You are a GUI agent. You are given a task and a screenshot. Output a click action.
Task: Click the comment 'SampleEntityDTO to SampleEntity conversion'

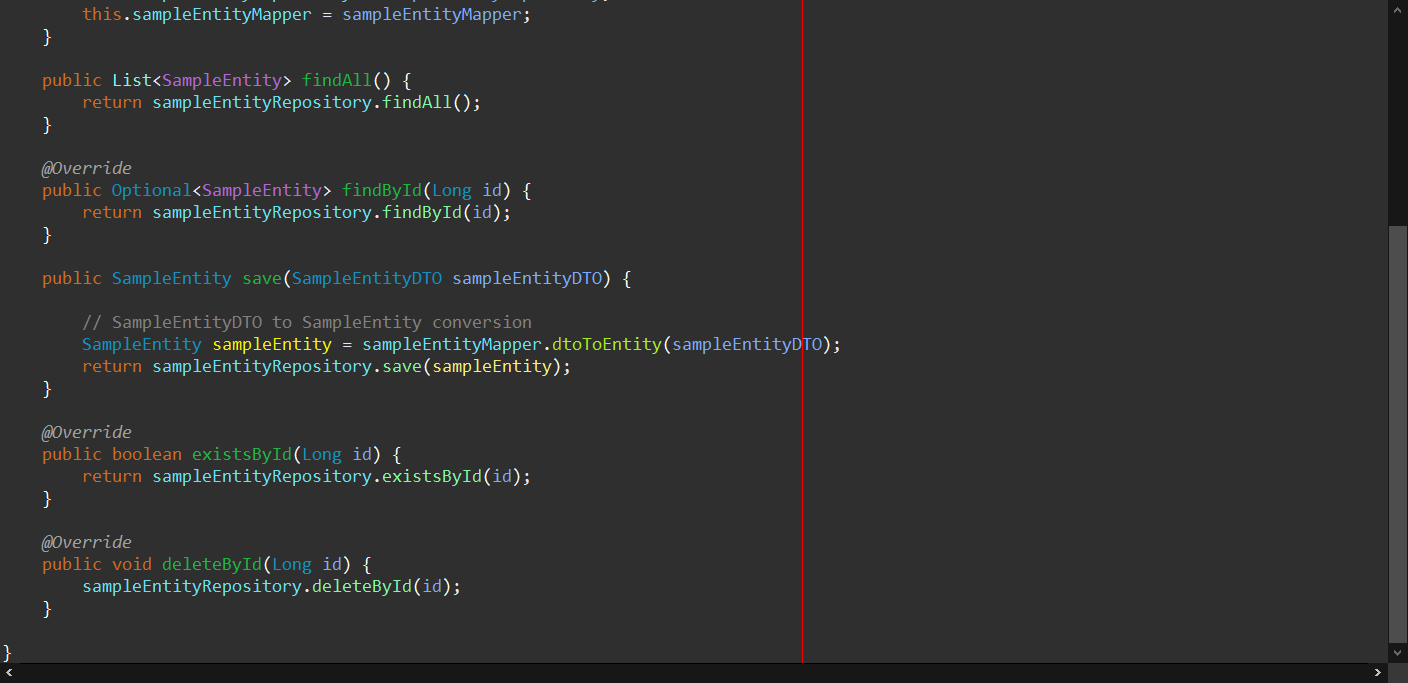[x=307, y=322]
